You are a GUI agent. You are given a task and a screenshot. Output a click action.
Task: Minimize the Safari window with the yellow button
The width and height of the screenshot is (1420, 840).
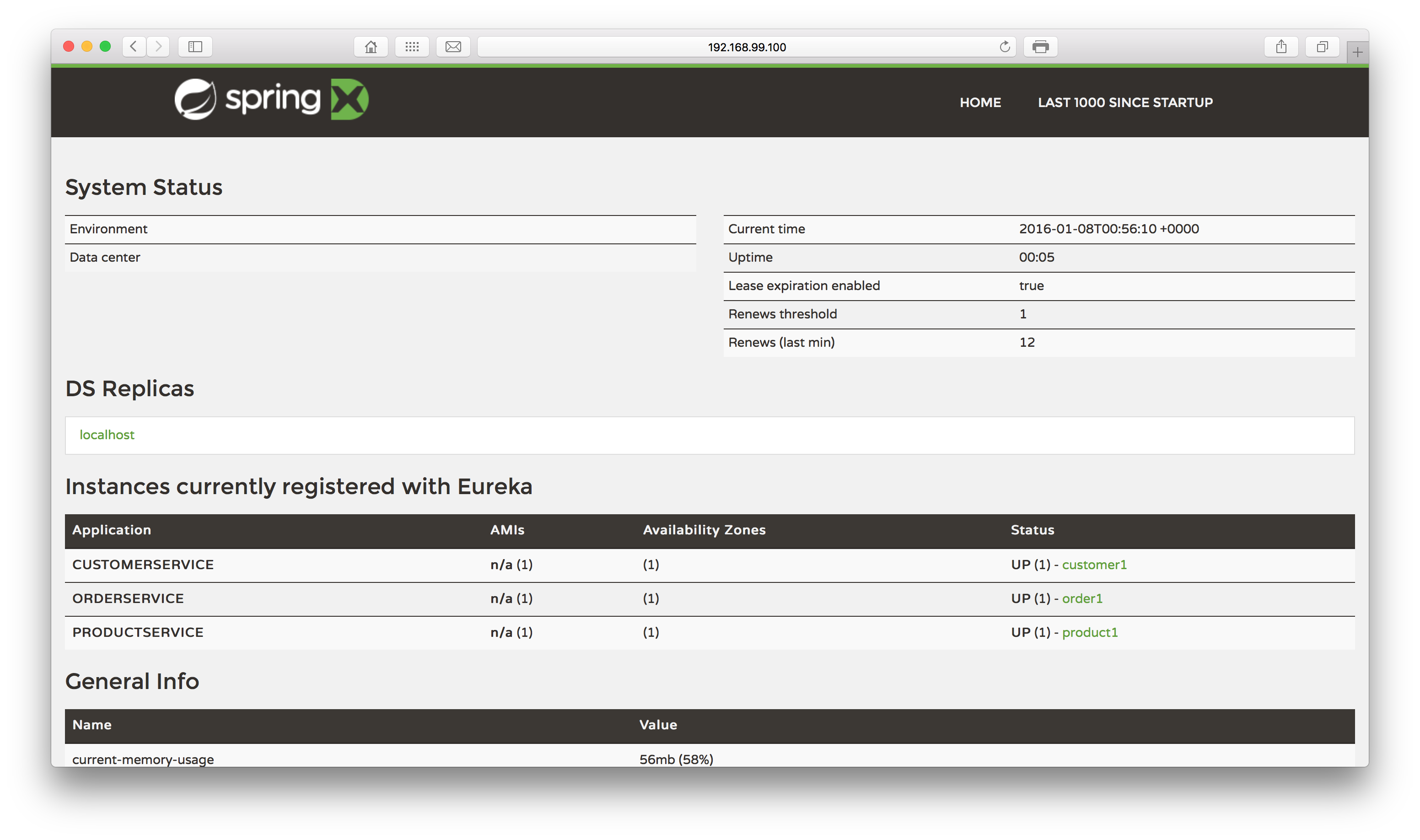(86, 46)
